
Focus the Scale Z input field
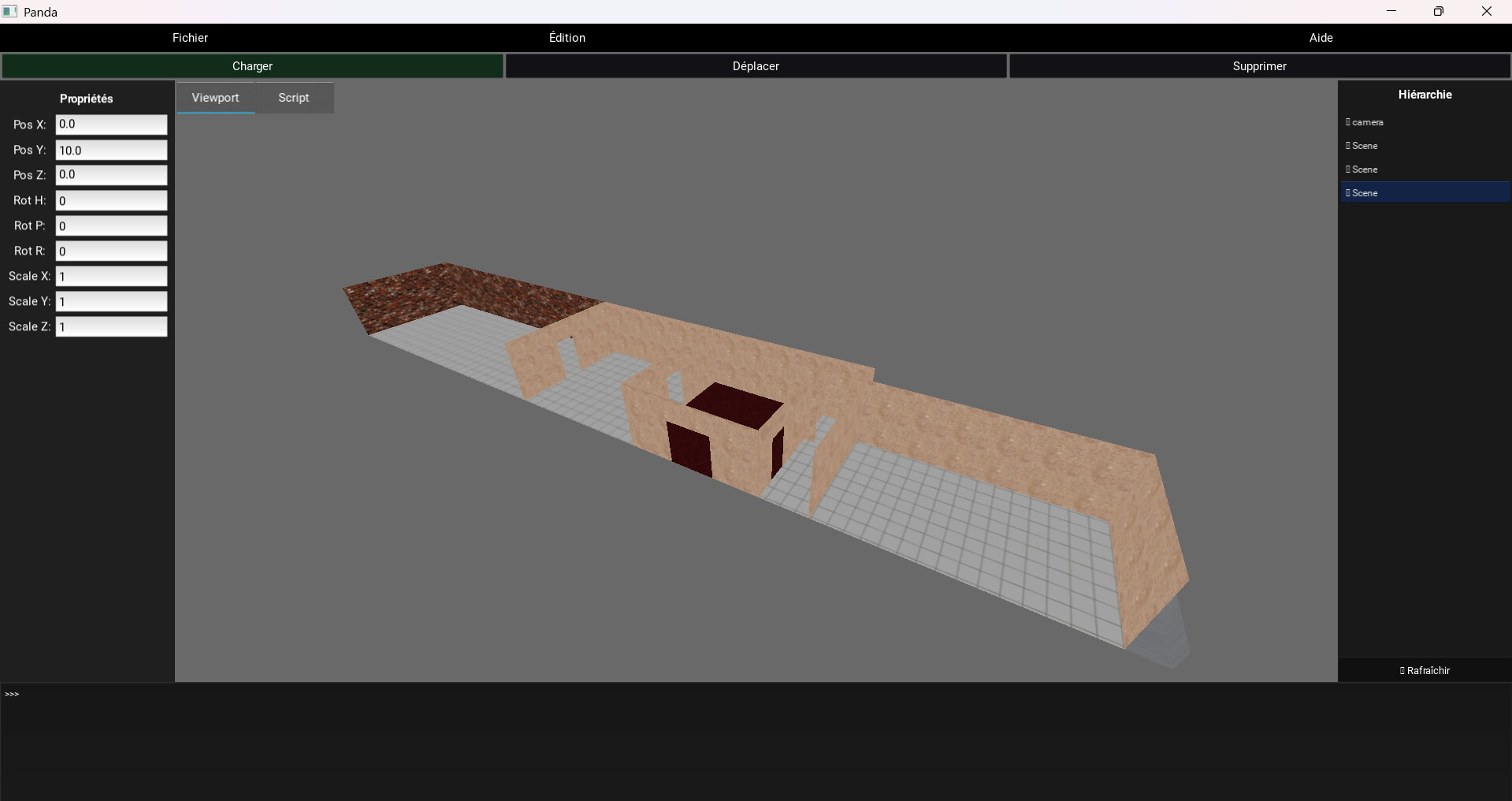(111, 326)
